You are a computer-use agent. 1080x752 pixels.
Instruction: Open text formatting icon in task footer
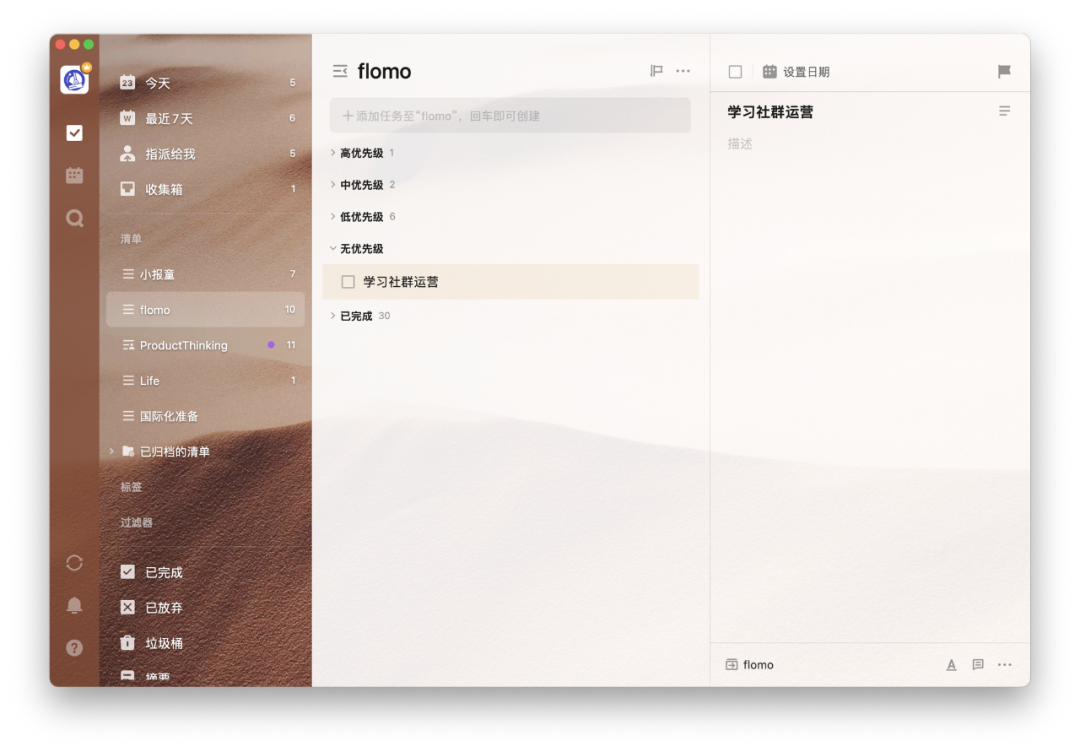coord(951,665)
